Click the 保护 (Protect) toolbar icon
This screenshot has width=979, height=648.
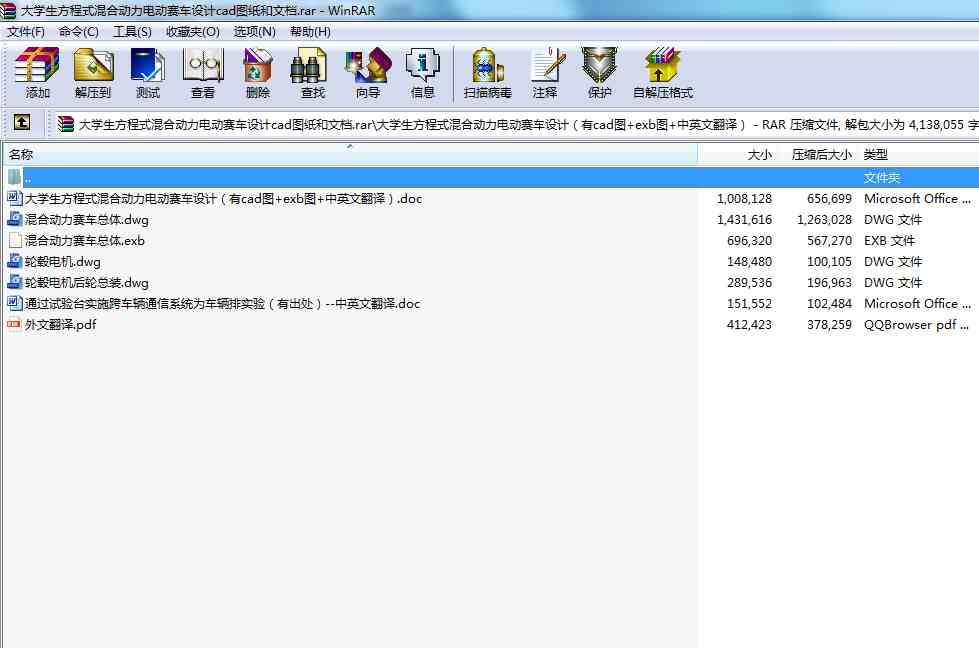pos(599,73)
